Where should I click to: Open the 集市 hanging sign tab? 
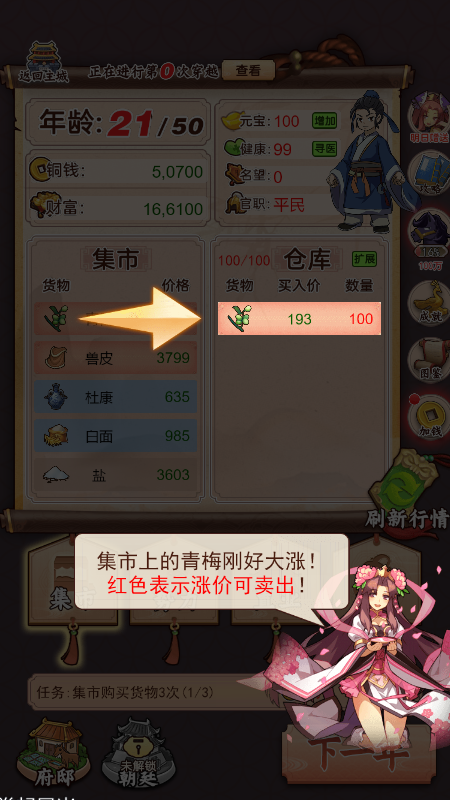pos(73,587)
